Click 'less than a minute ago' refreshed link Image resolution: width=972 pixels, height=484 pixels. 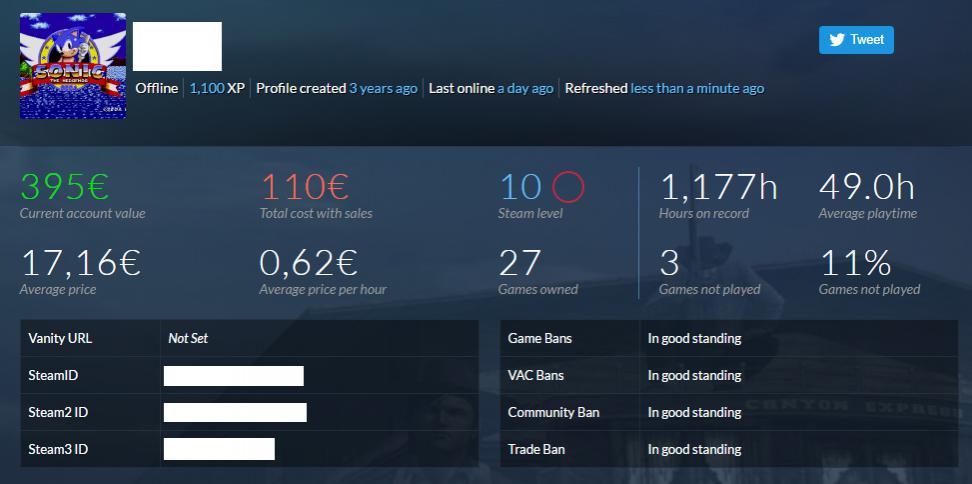click(697, 88)
